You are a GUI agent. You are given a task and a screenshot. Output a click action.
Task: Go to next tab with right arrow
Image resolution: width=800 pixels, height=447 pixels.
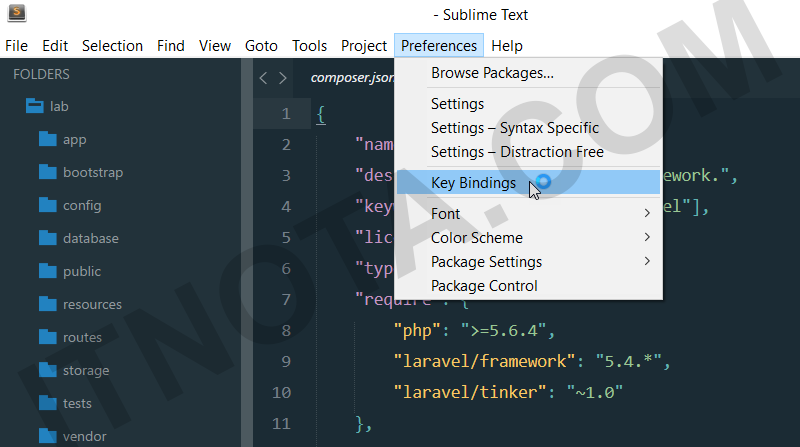click(x=283, y=78)
